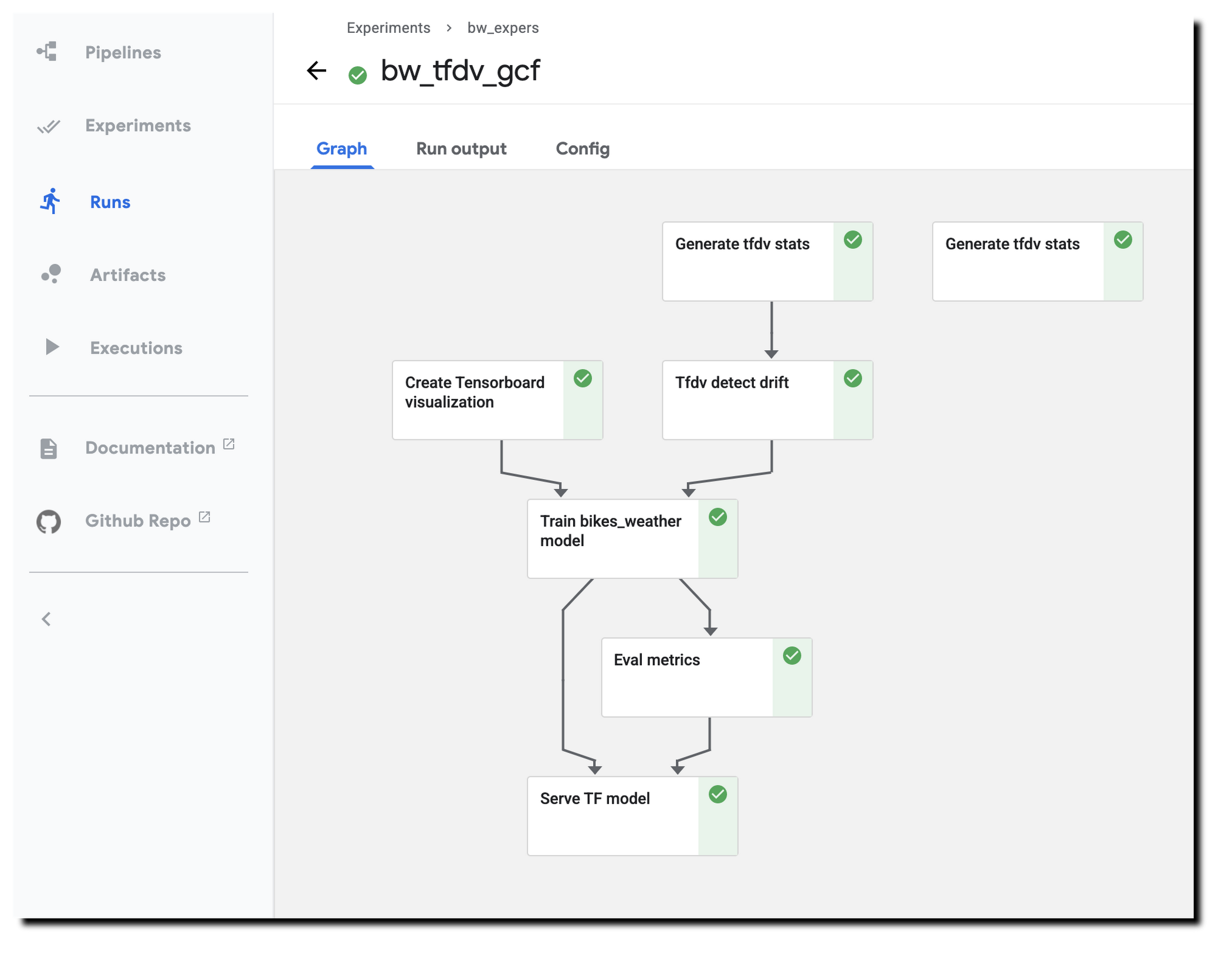Click the success icon on Serve TF model

tap(718, 794)
